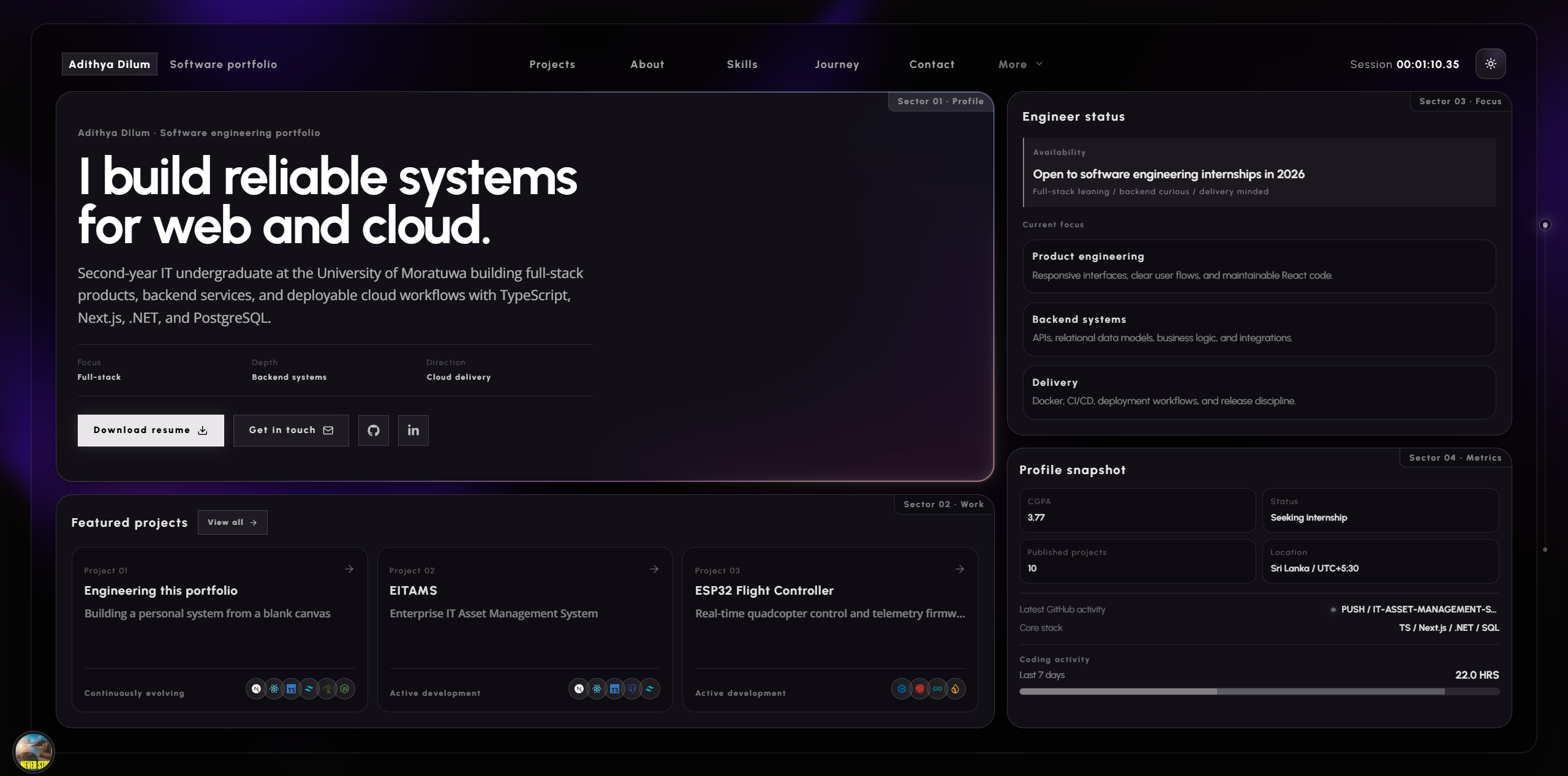Select the active section marker dot on right rail
This screenshot has height=776, width=1568.
(x=1545, y=225)
